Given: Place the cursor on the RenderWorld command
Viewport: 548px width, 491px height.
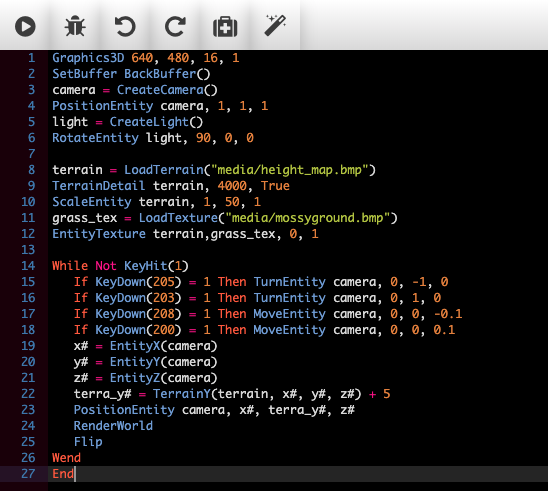Looking at the screenshot, I should 113,426.
